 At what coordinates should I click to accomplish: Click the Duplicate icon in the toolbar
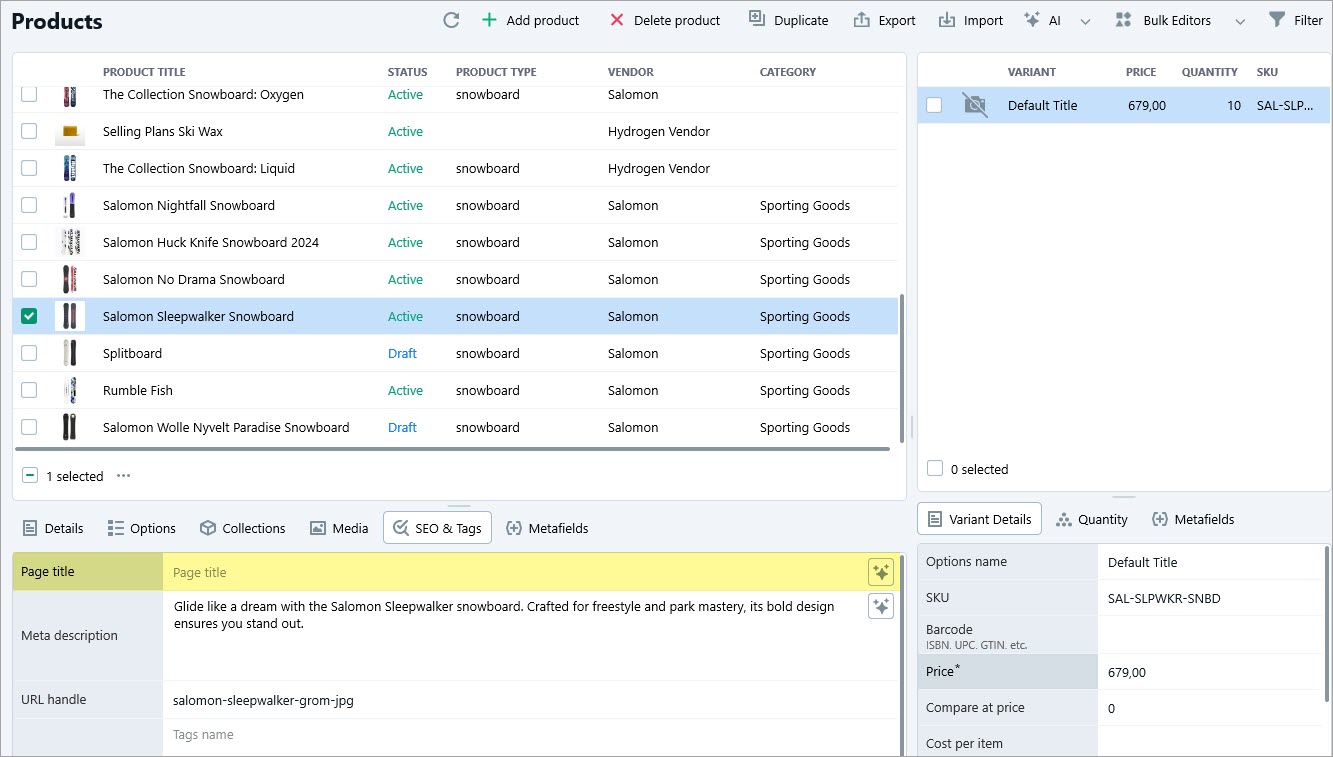(x=757, y=20)
